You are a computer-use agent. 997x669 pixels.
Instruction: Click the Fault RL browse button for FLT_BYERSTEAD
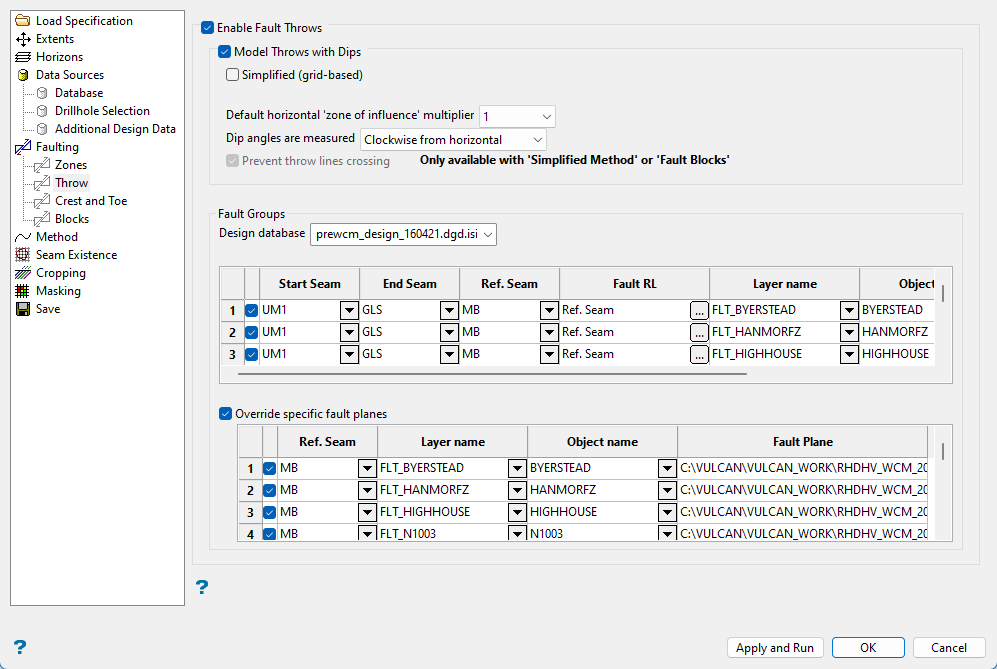(699, 310)
